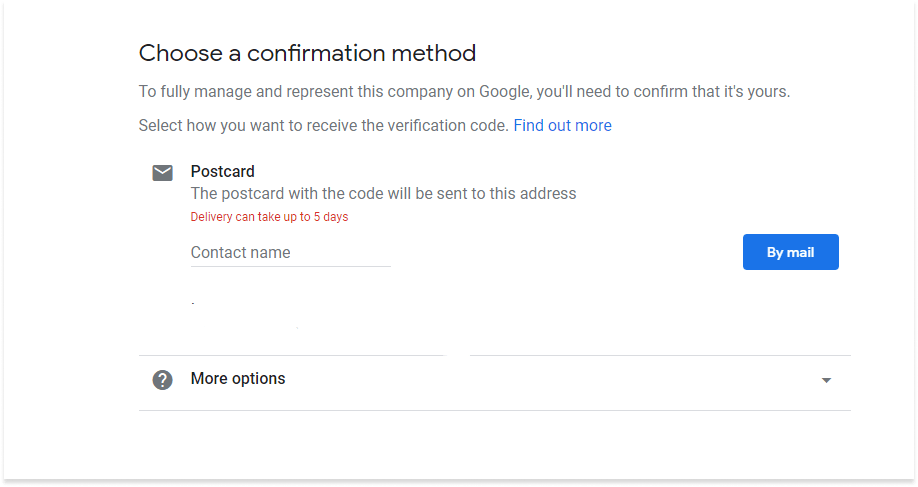Click the Postcard envelope icon
This screenshot has height=487, width=918.
click(162, 173)
